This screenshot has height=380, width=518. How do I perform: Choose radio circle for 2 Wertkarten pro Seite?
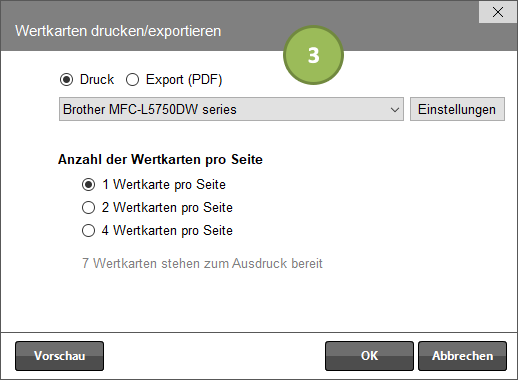pos(88,207)
